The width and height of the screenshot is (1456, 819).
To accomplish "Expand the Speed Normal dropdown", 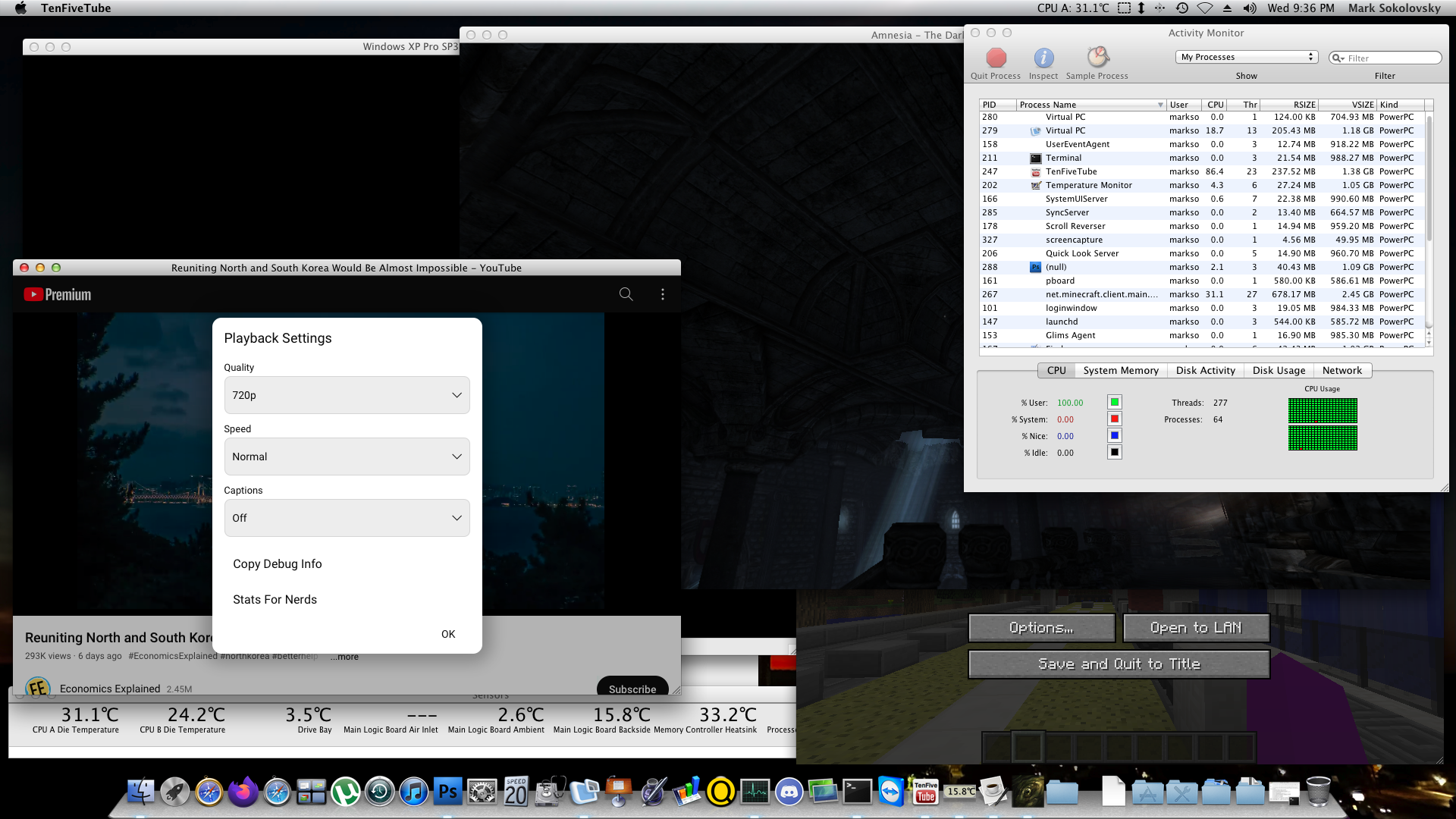I will pos(347,457).
